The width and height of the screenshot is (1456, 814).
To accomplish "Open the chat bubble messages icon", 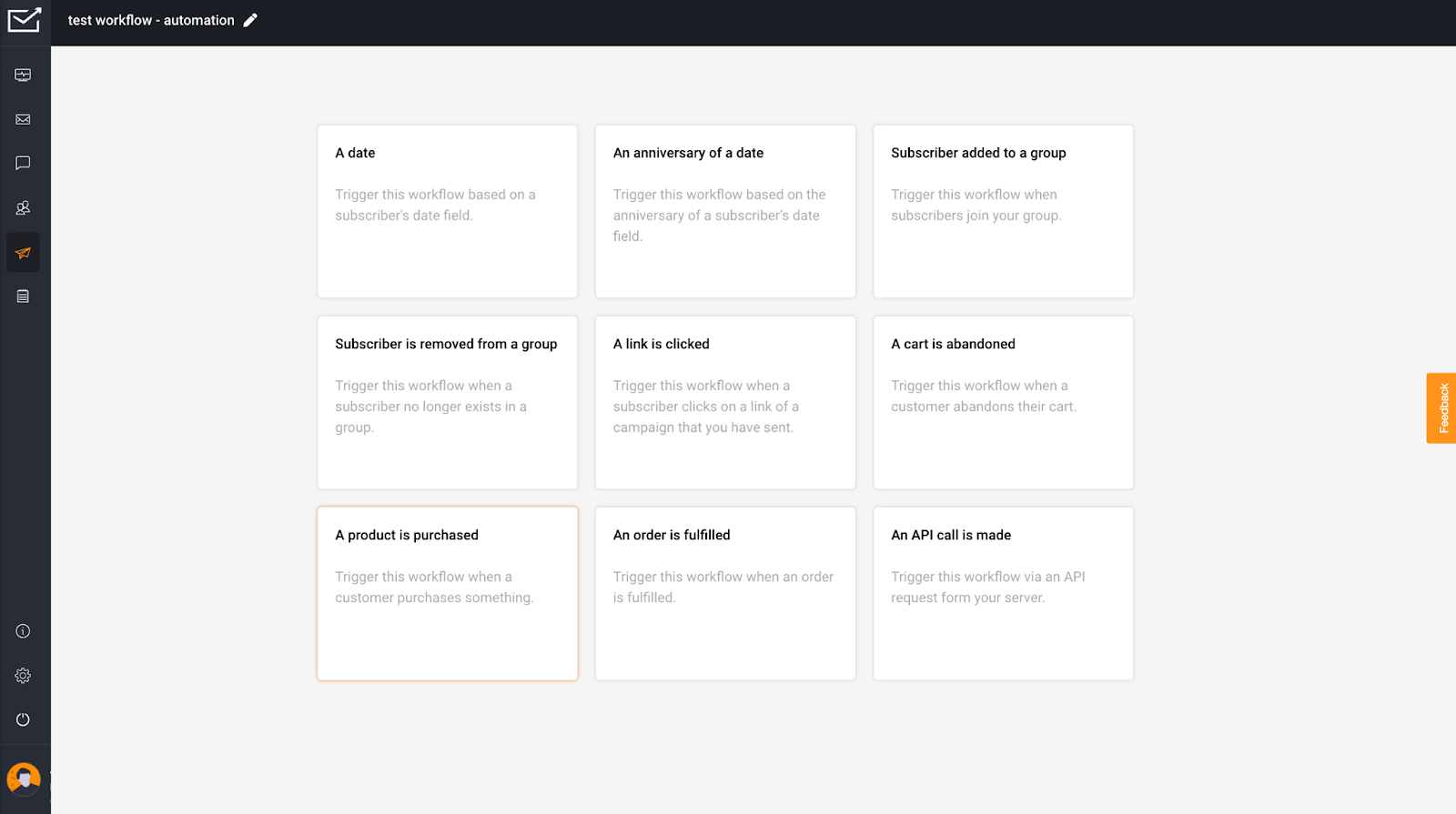I will (x=23, y=164).
